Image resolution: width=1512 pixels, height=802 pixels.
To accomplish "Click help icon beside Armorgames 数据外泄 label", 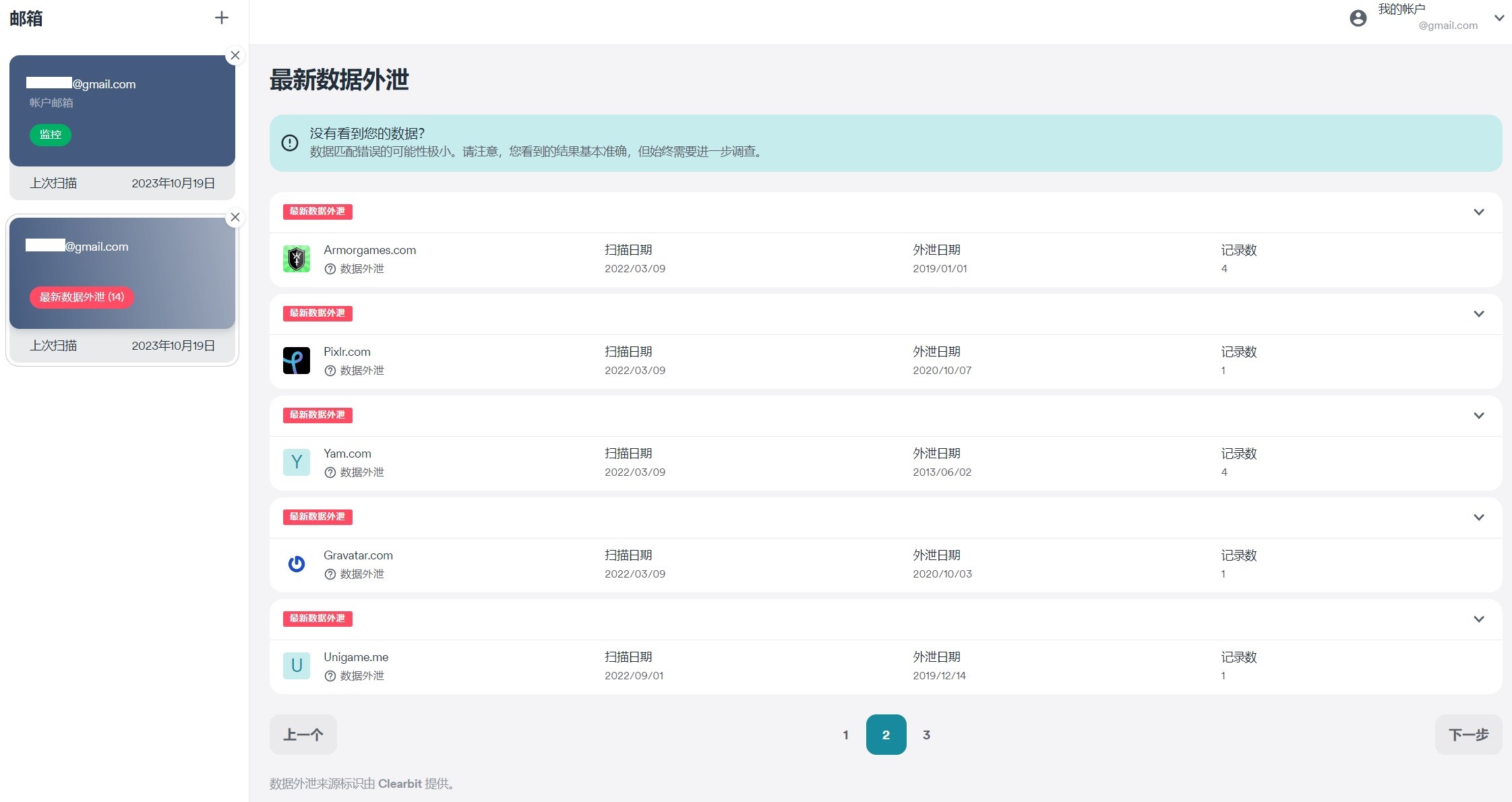I will [330, 269].
